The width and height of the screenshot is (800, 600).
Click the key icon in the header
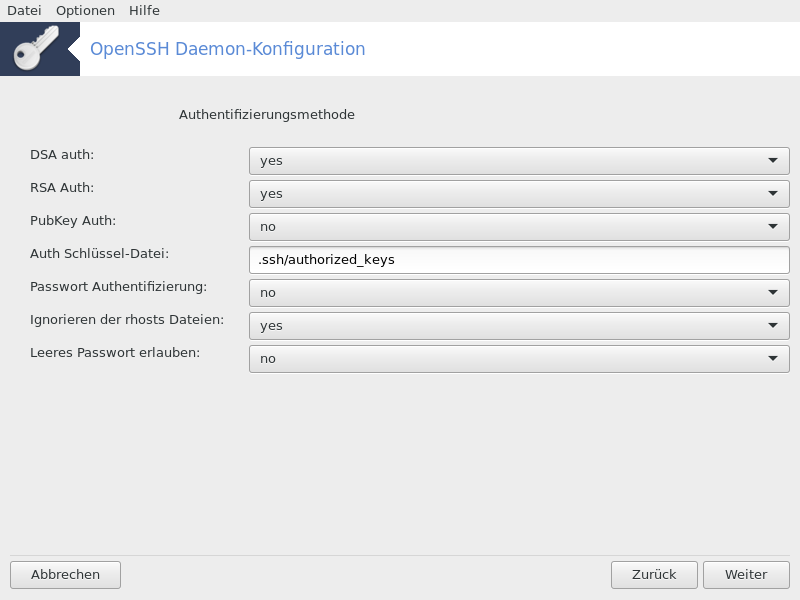coord(36,48)
